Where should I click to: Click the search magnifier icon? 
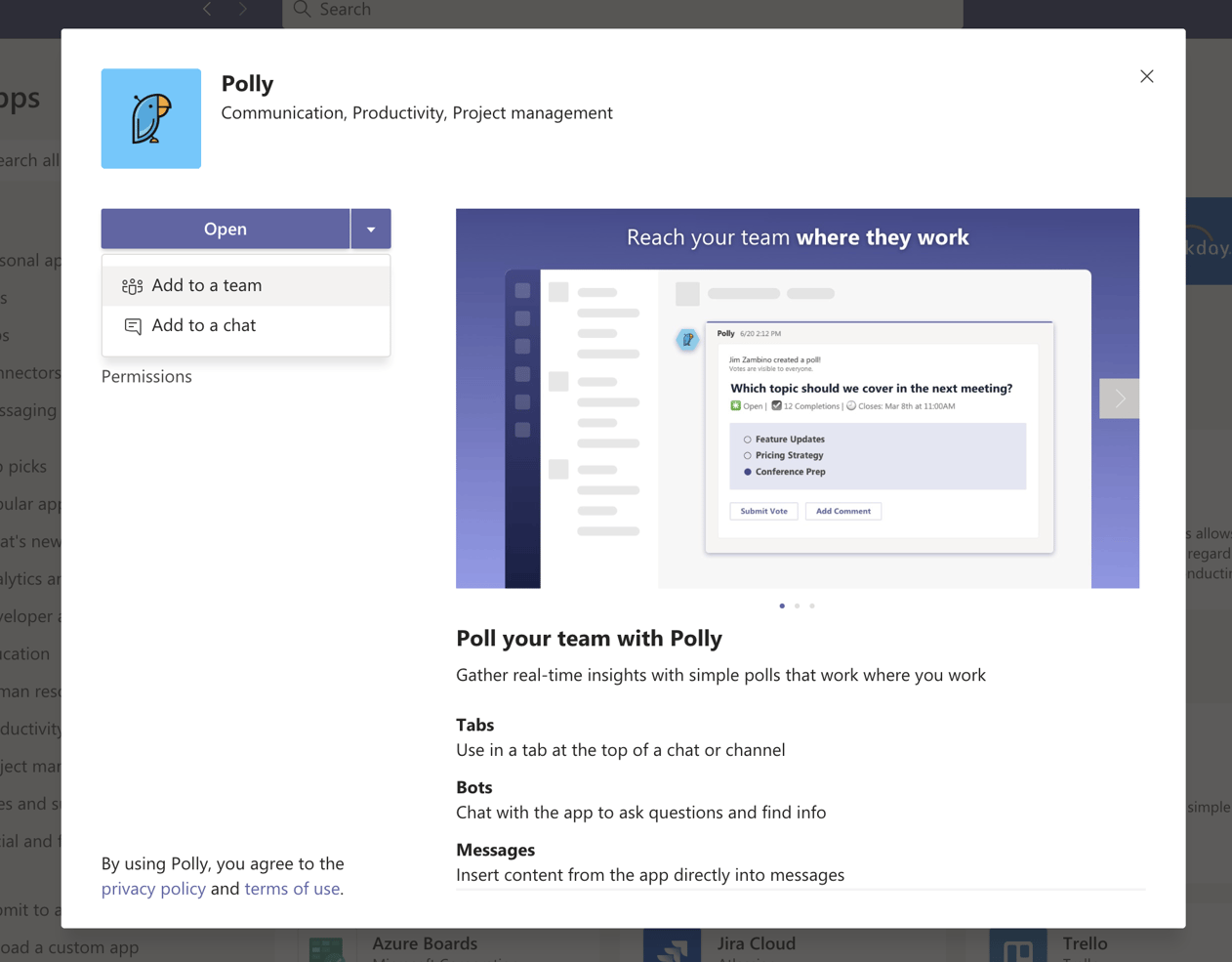(x=303, y=9)
